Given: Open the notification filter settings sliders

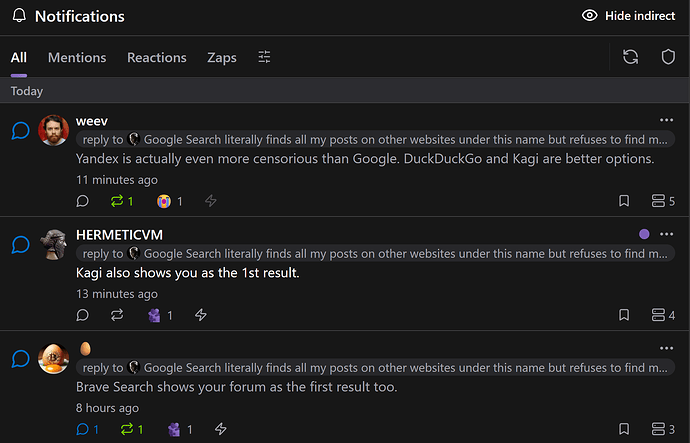Looking at the screenshot, I should (x=264, y=57).
